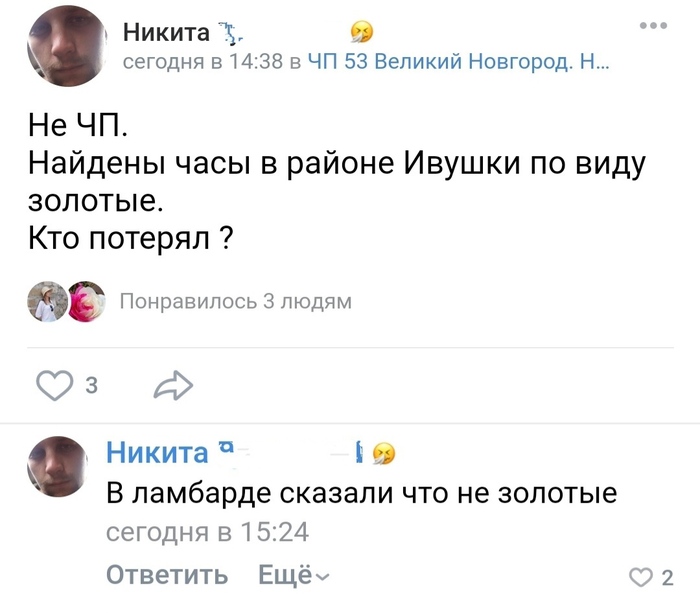Viewport: 700px width, 613px height.
Task: Like the comment about the pawnshop
Action: [x=641, y=577]
